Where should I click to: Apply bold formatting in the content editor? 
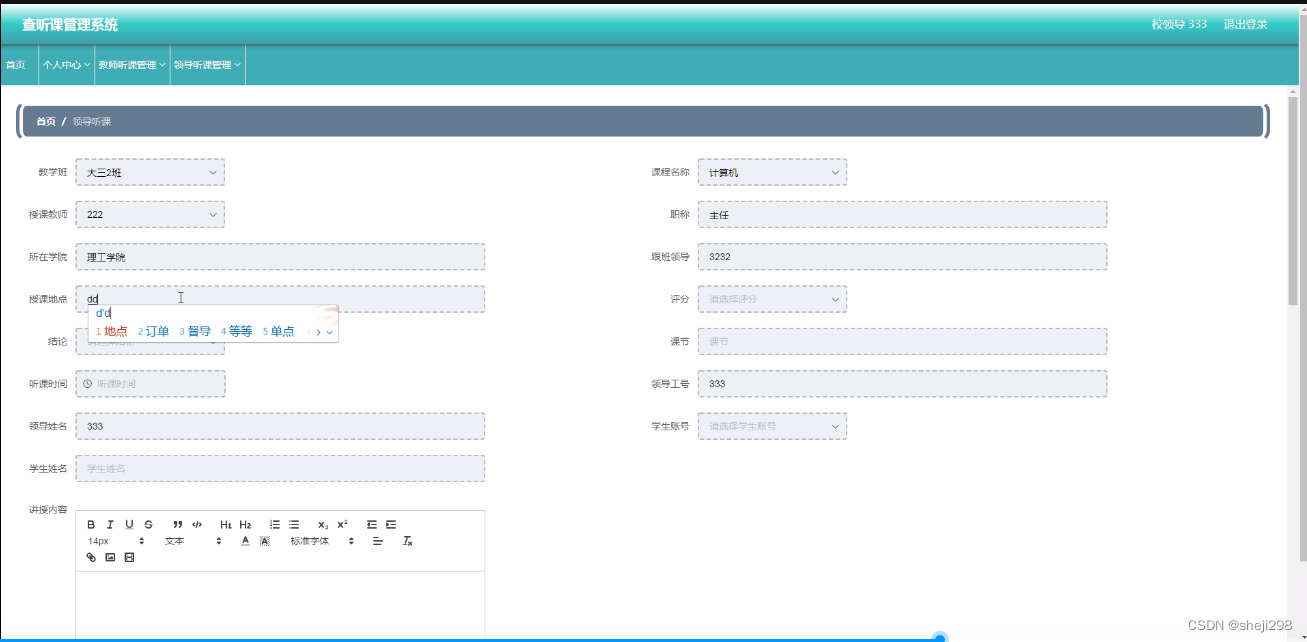[x=91, y=524]
